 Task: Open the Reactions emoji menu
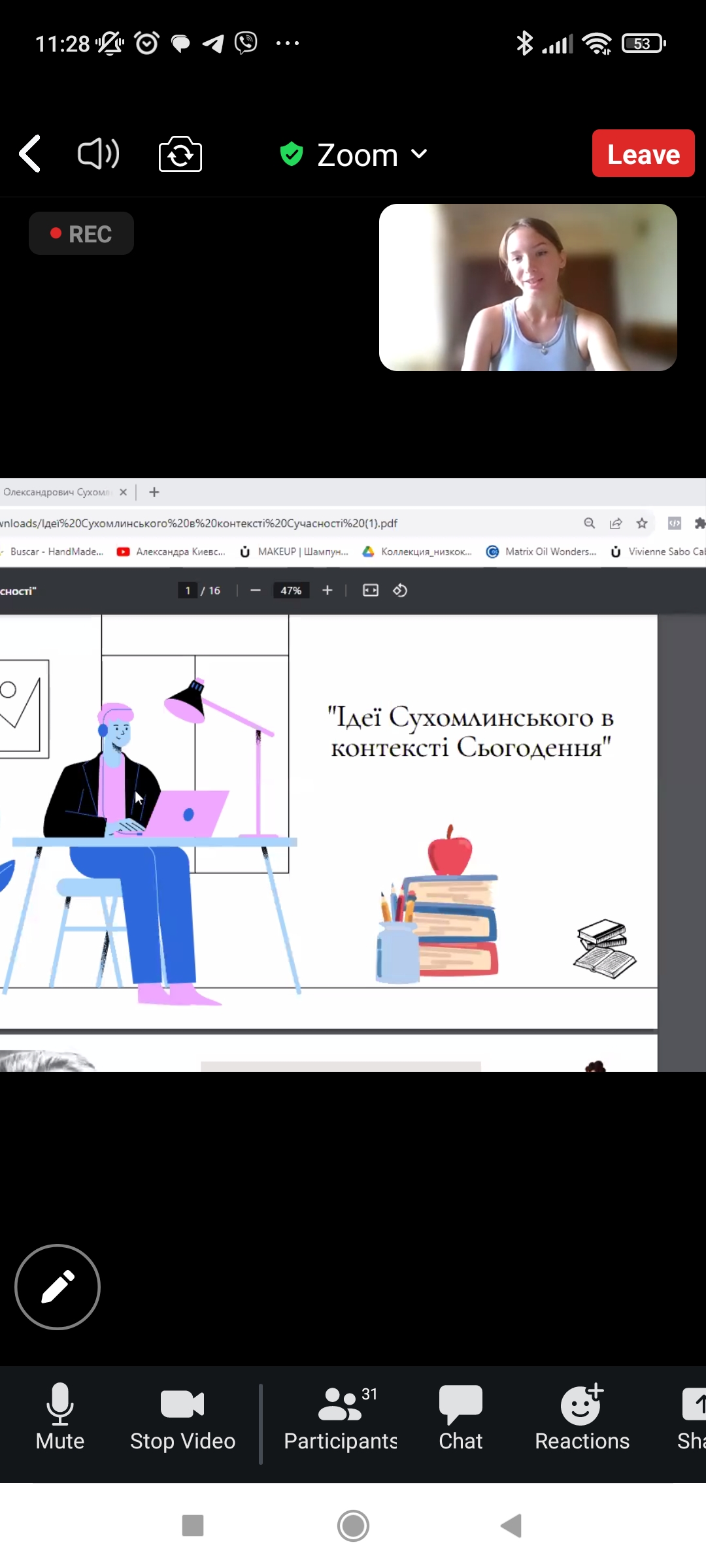click(582, 1416)
